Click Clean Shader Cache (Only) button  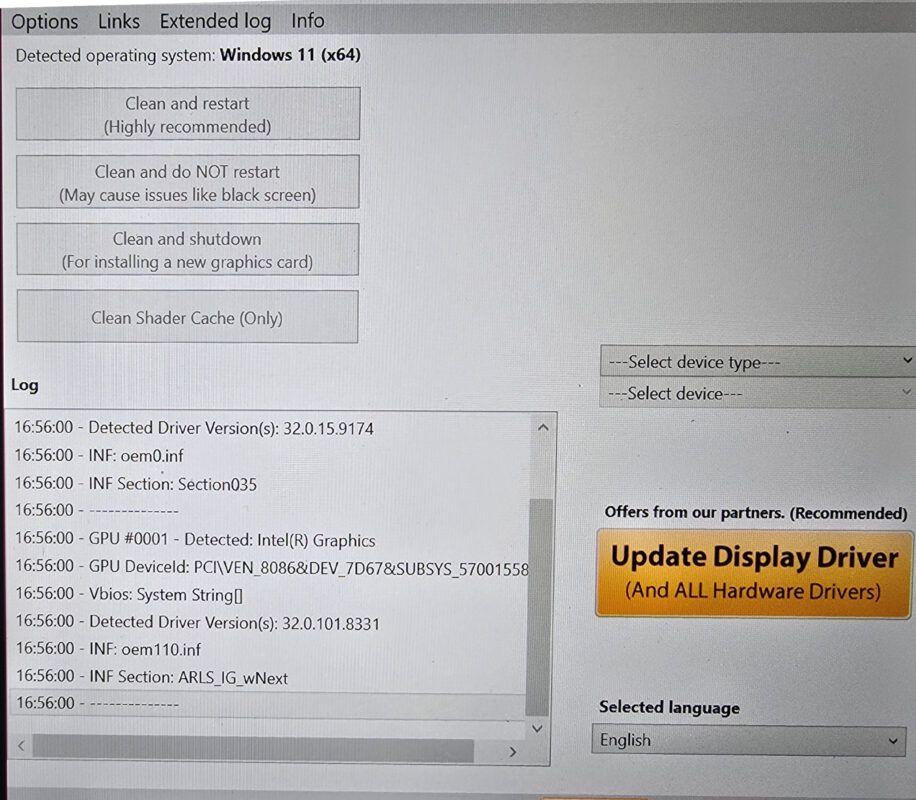pyautogui.click(x=188, y=317)
